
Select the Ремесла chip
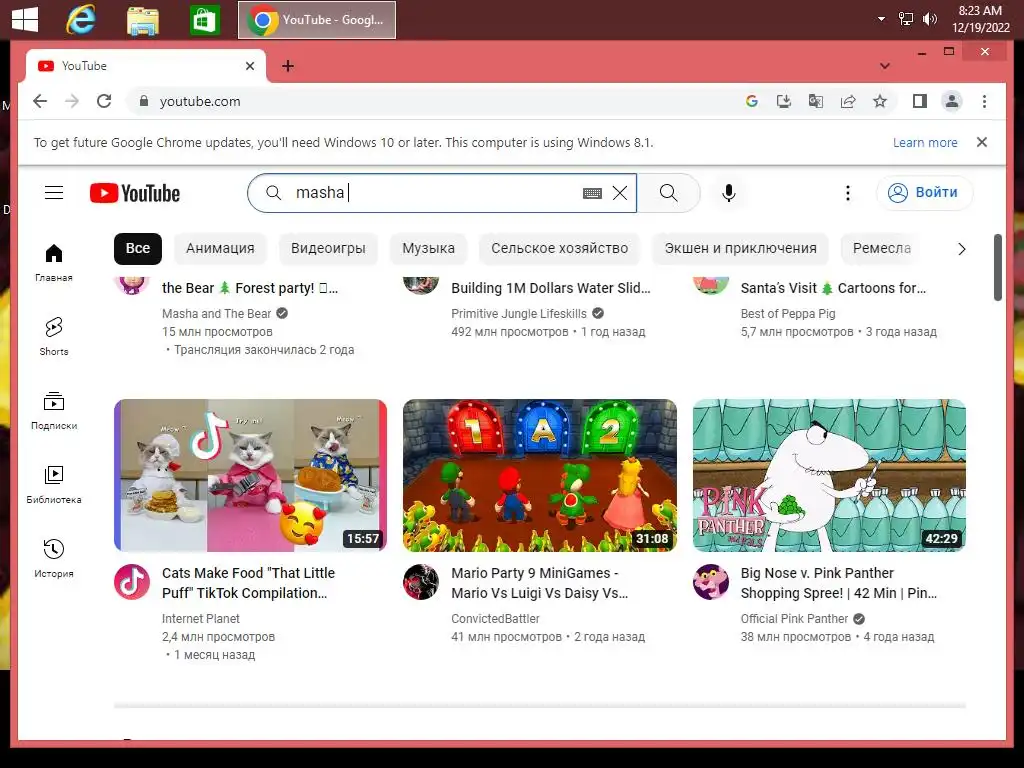pos(882,248)
